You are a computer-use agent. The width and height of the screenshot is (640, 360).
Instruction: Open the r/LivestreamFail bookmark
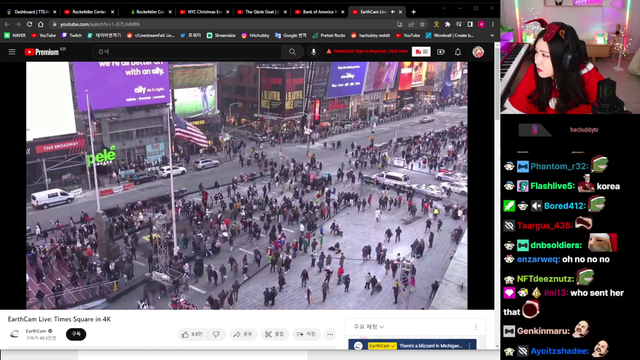(151, 36)
